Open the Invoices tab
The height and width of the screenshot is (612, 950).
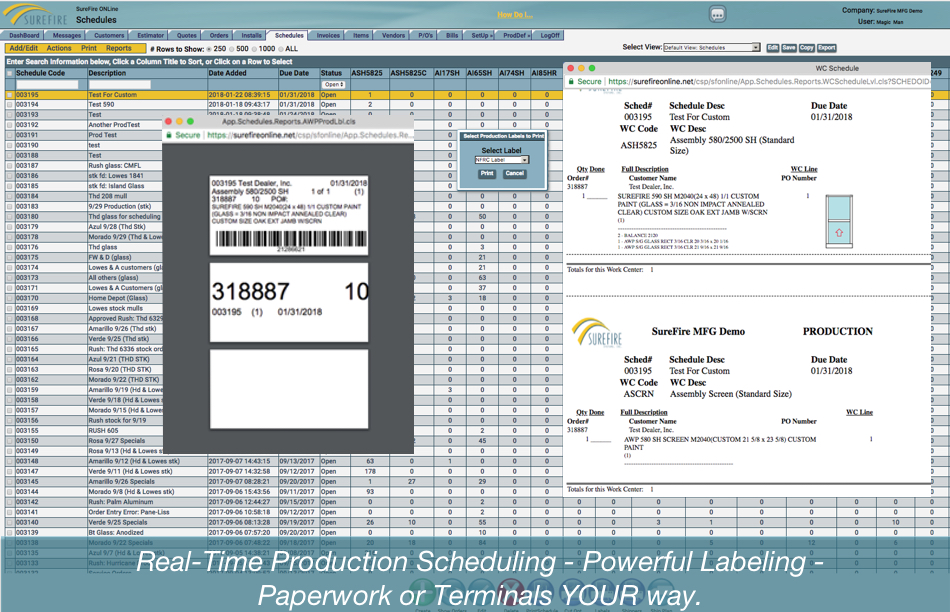(328, 36)
